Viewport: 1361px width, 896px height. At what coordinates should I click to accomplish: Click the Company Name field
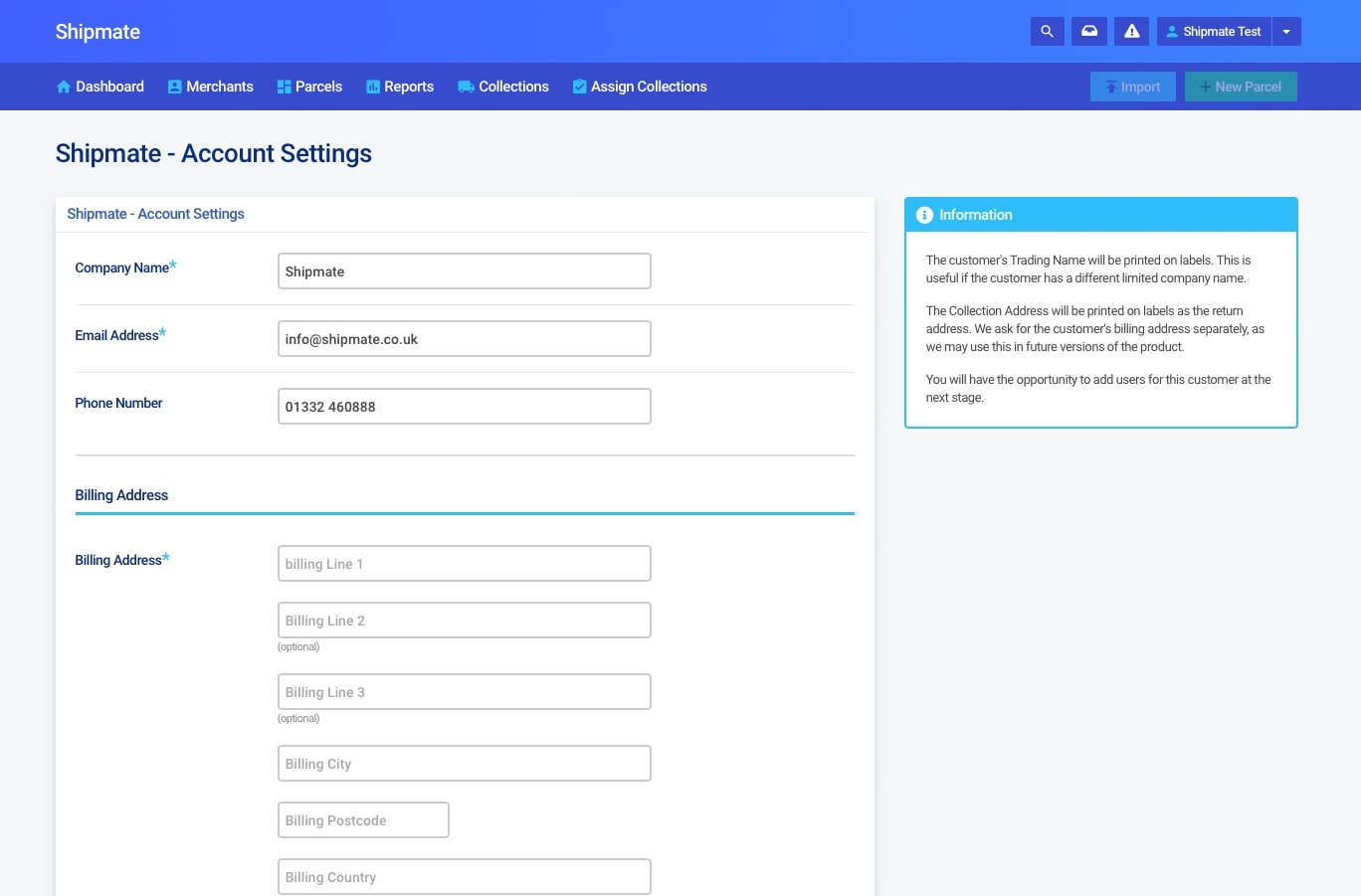tap(465, 271)
